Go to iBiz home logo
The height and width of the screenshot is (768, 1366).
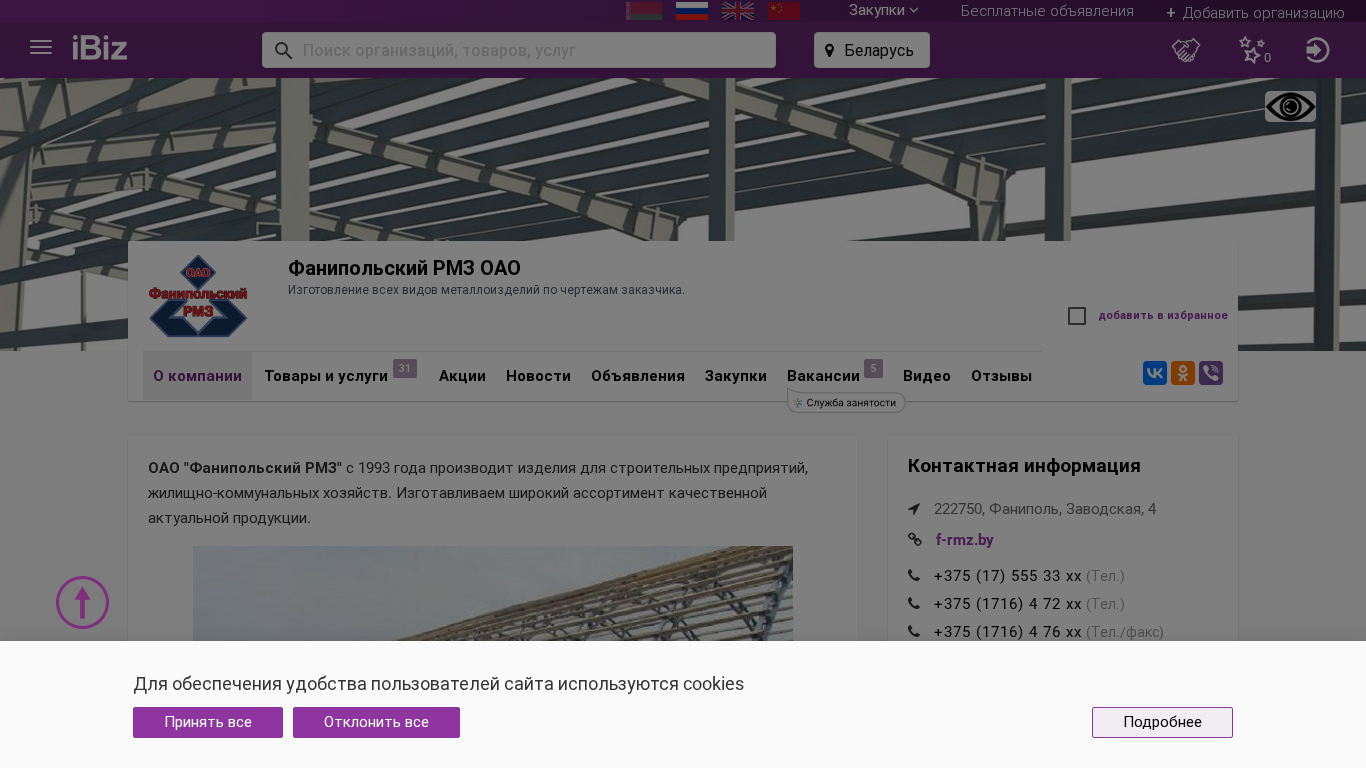point(100,48)
